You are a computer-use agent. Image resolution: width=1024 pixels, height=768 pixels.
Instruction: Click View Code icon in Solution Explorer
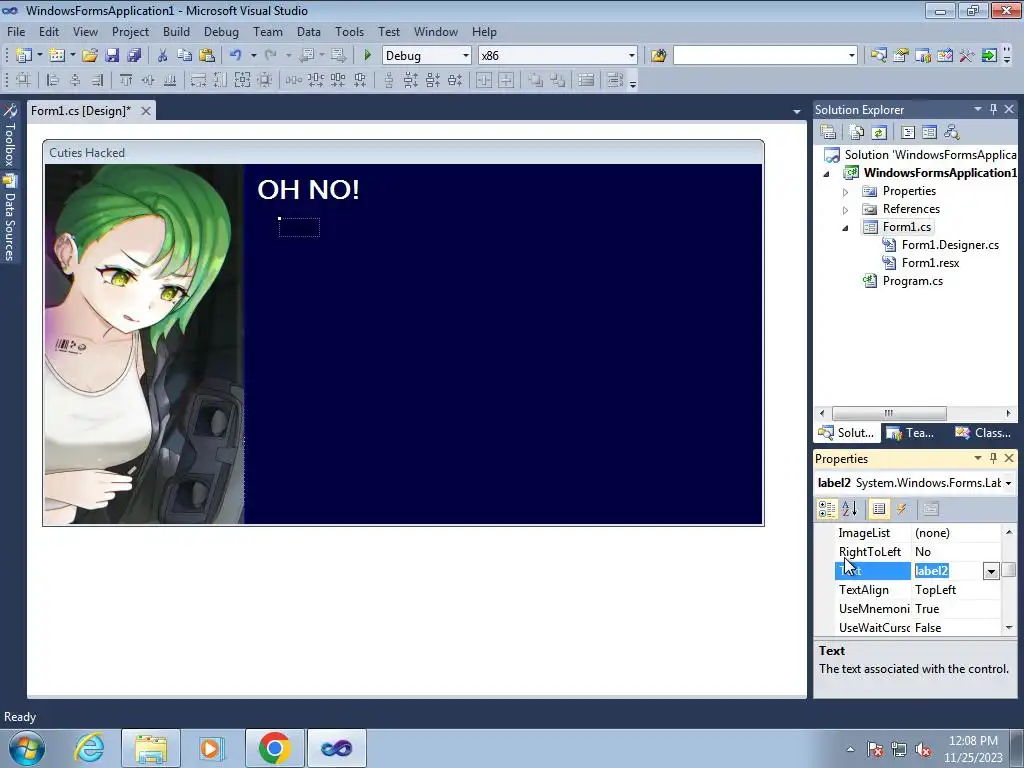click(908, 133)
